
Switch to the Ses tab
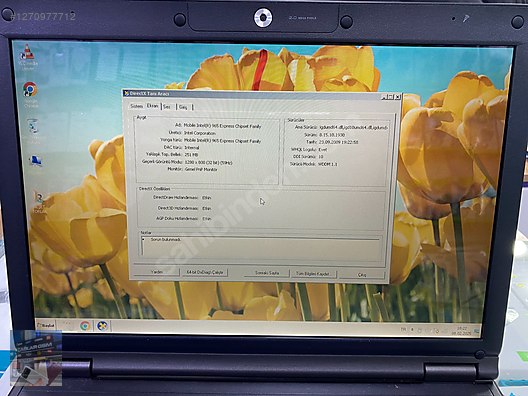pos(167,107)
